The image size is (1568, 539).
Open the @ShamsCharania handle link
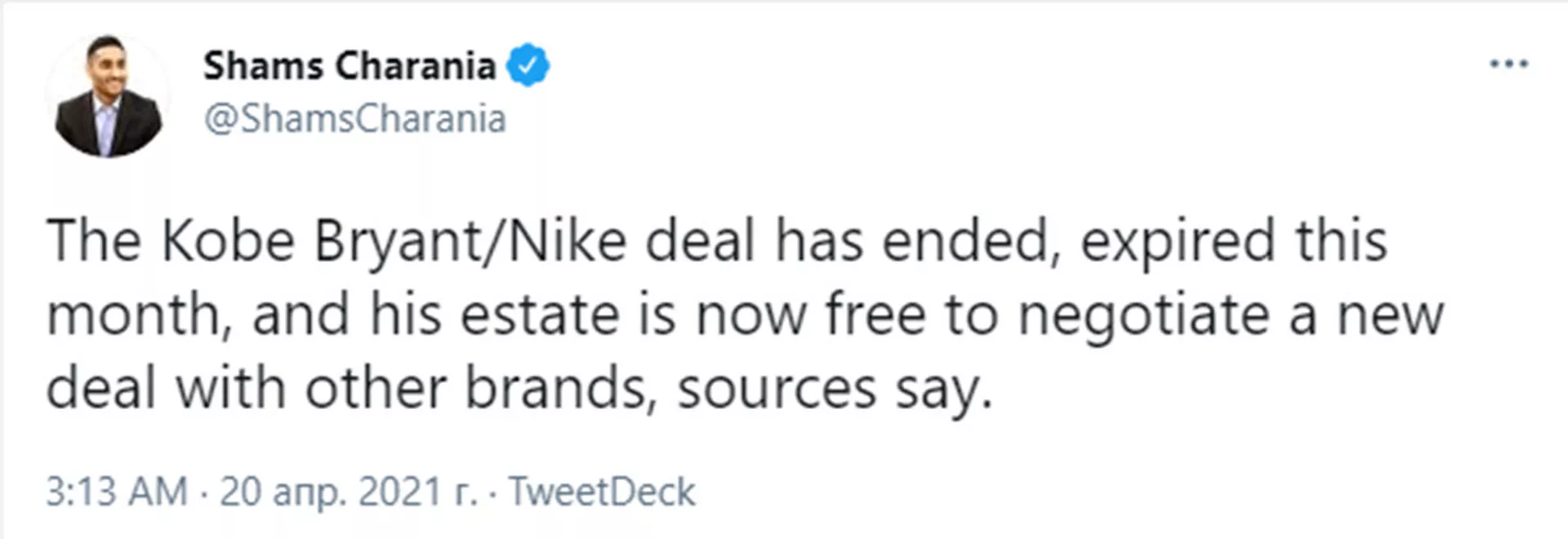[x=355, y=119]
